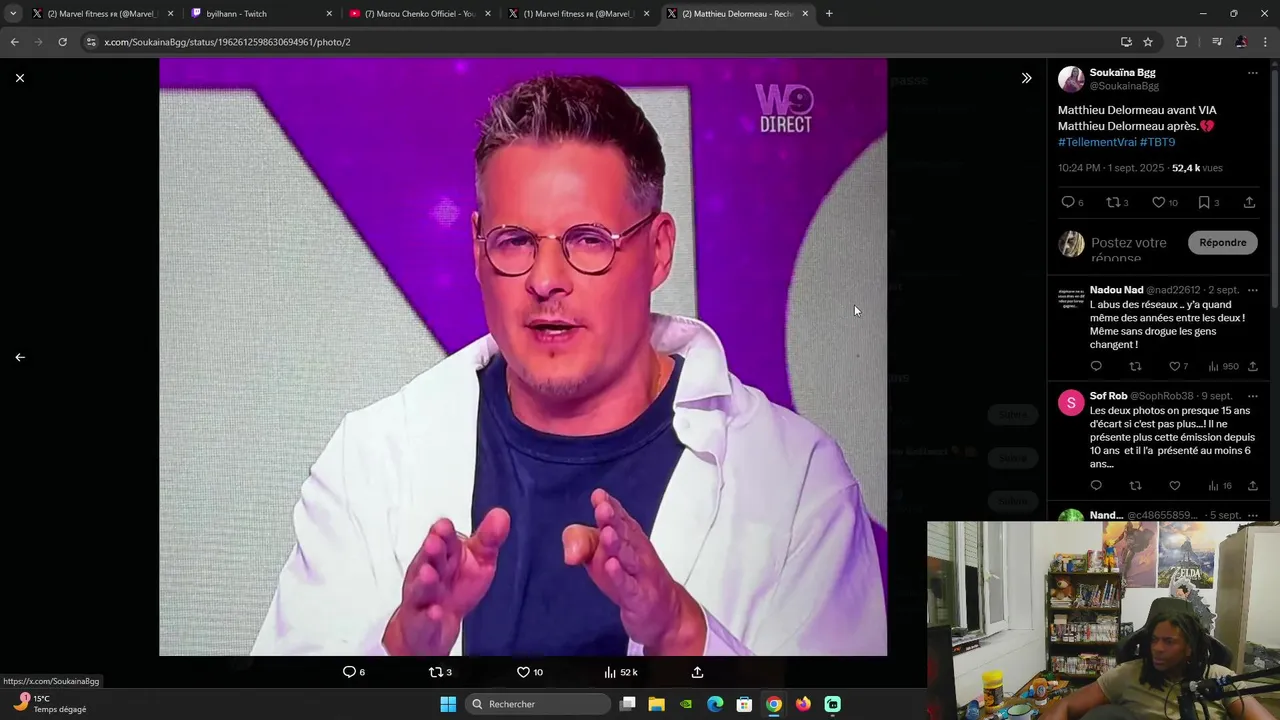Open the Chrome three-dot menu
The image size is (1280, 720).
(x=1266, y=42)
